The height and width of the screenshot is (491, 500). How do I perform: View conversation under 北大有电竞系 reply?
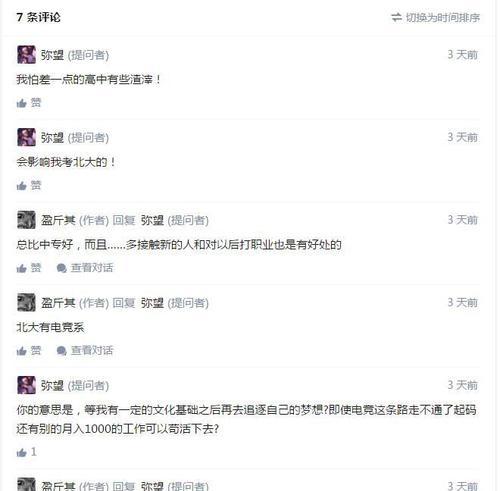tap(85, 350)
